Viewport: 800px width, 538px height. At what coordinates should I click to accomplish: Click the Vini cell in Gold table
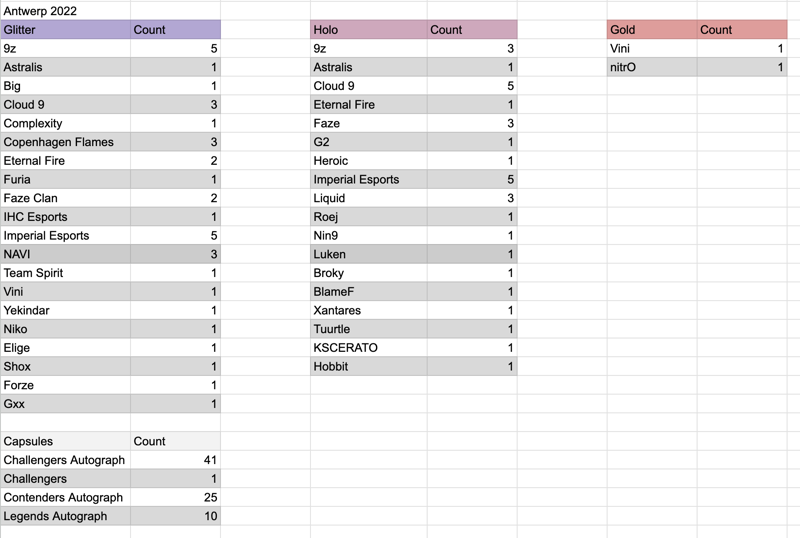pyautogui.click(x=652, y=48)
